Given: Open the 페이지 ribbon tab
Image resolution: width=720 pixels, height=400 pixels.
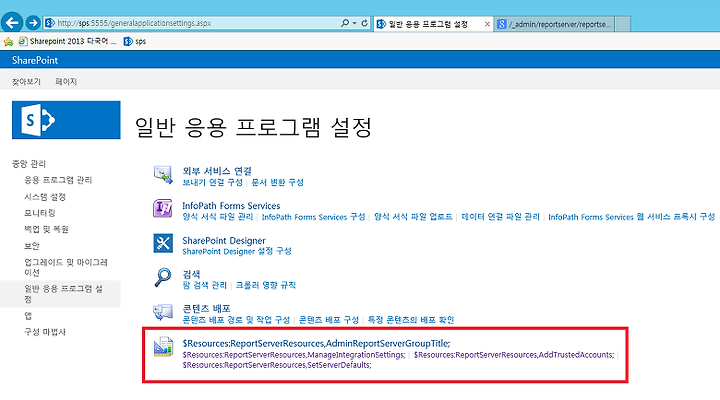Looking at the screenshot, I should [66, 81].
